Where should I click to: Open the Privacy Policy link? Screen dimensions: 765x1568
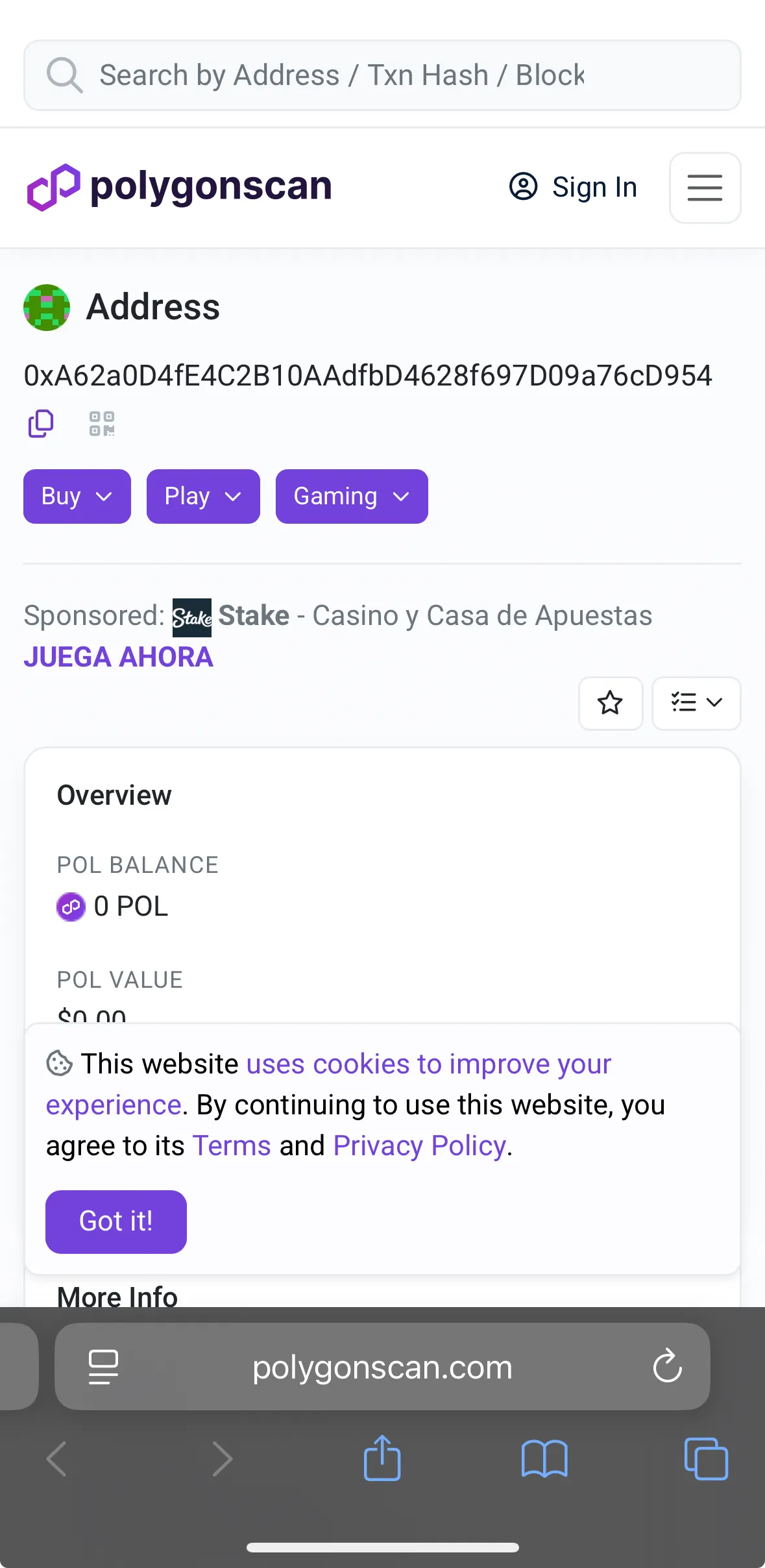click(419, 1146)
